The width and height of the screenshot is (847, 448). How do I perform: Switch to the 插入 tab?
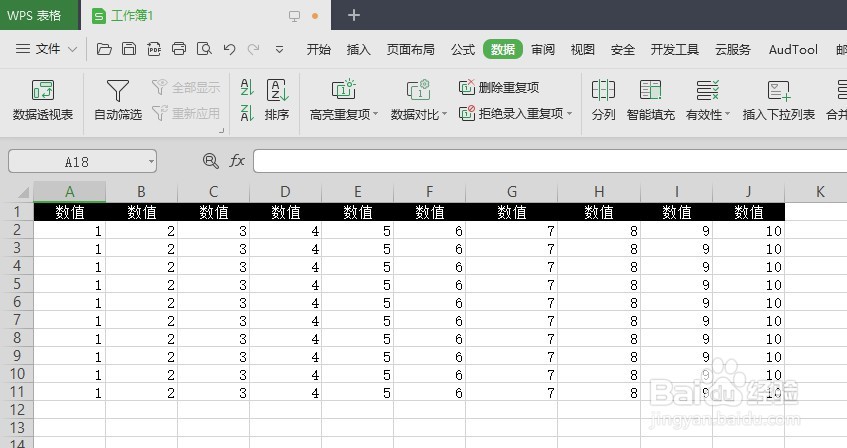[359, 50]
